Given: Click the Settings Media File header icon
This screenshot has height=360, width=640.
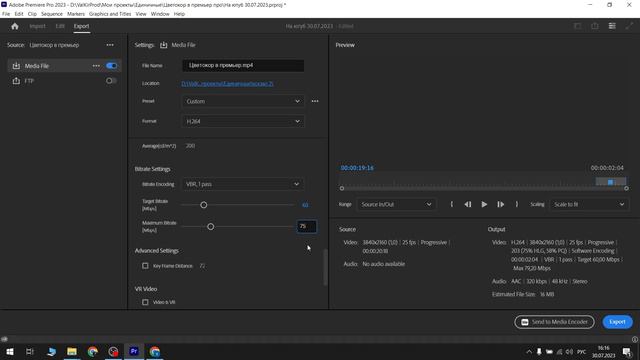Looking at the screenshot, I should (x=163, y=45).
